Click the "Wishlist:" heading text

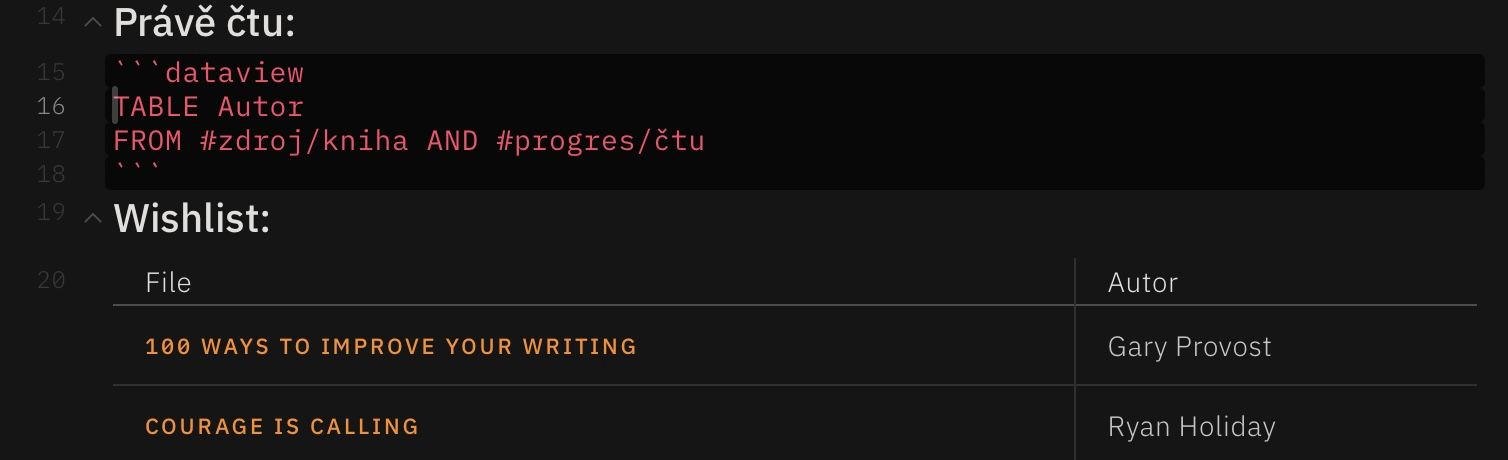192,218
